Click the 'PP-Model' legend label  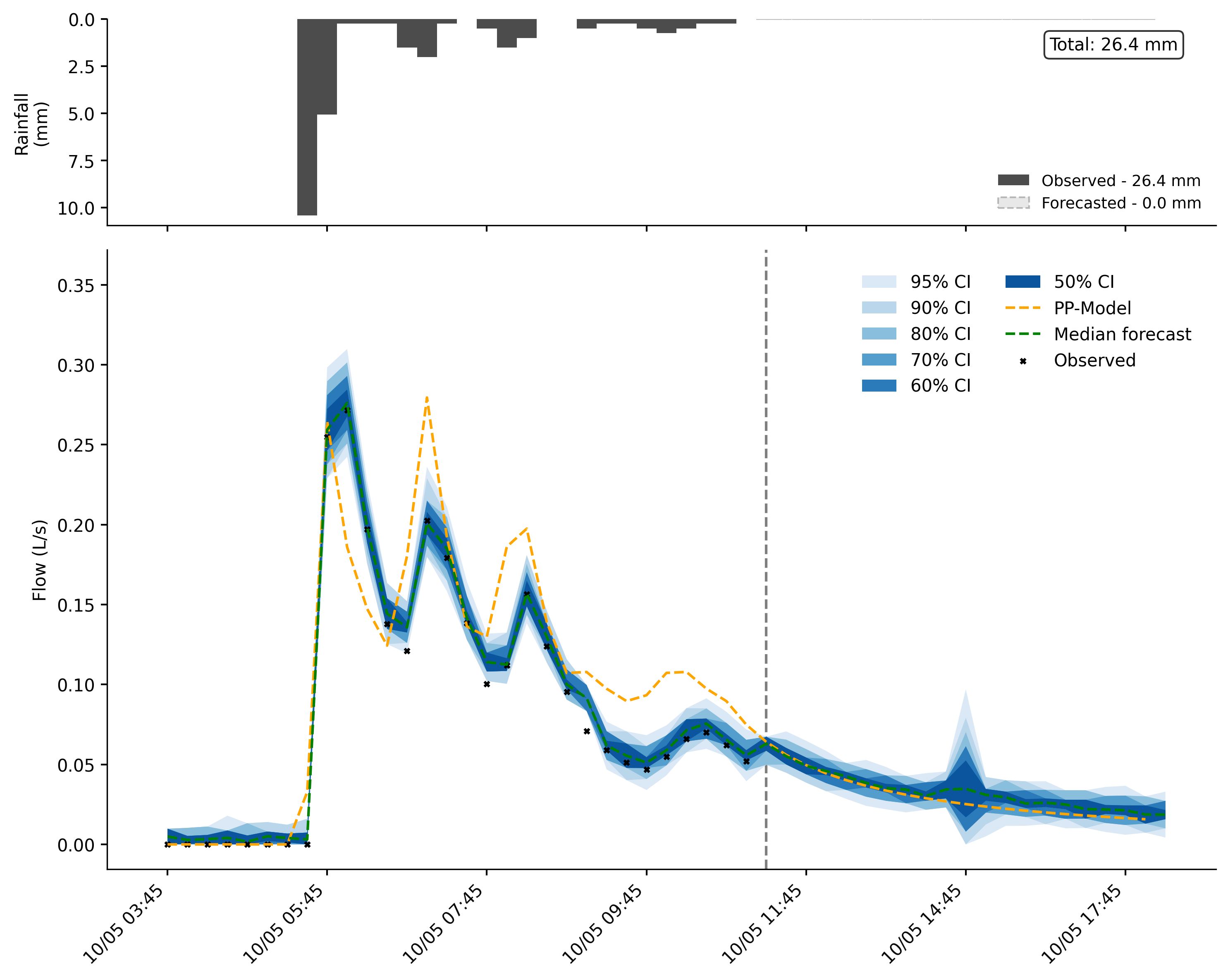pos(1092,308)
